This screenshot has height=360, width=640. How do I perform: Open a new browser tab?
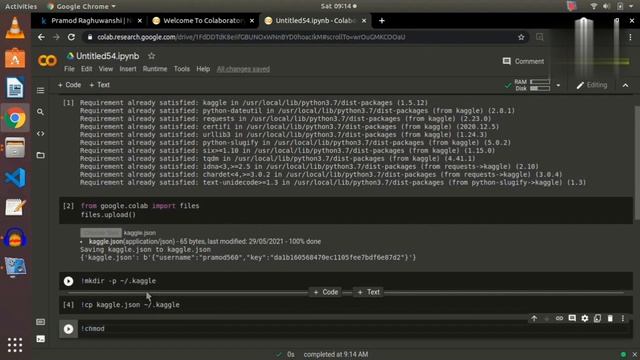point(382,20)
